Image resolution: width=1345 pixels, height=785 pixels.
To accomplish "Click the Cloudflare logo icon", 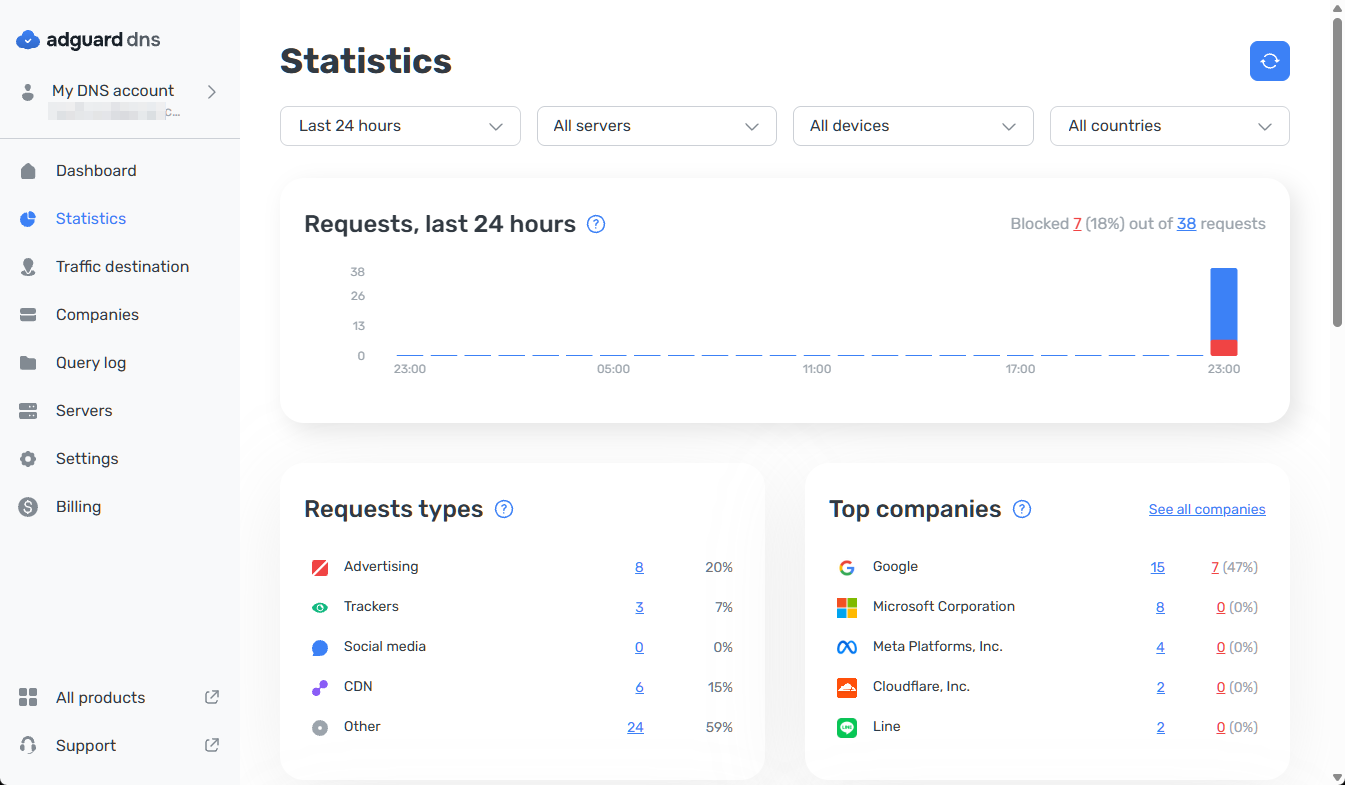I will pyautogui.click(x=847, y=687).
